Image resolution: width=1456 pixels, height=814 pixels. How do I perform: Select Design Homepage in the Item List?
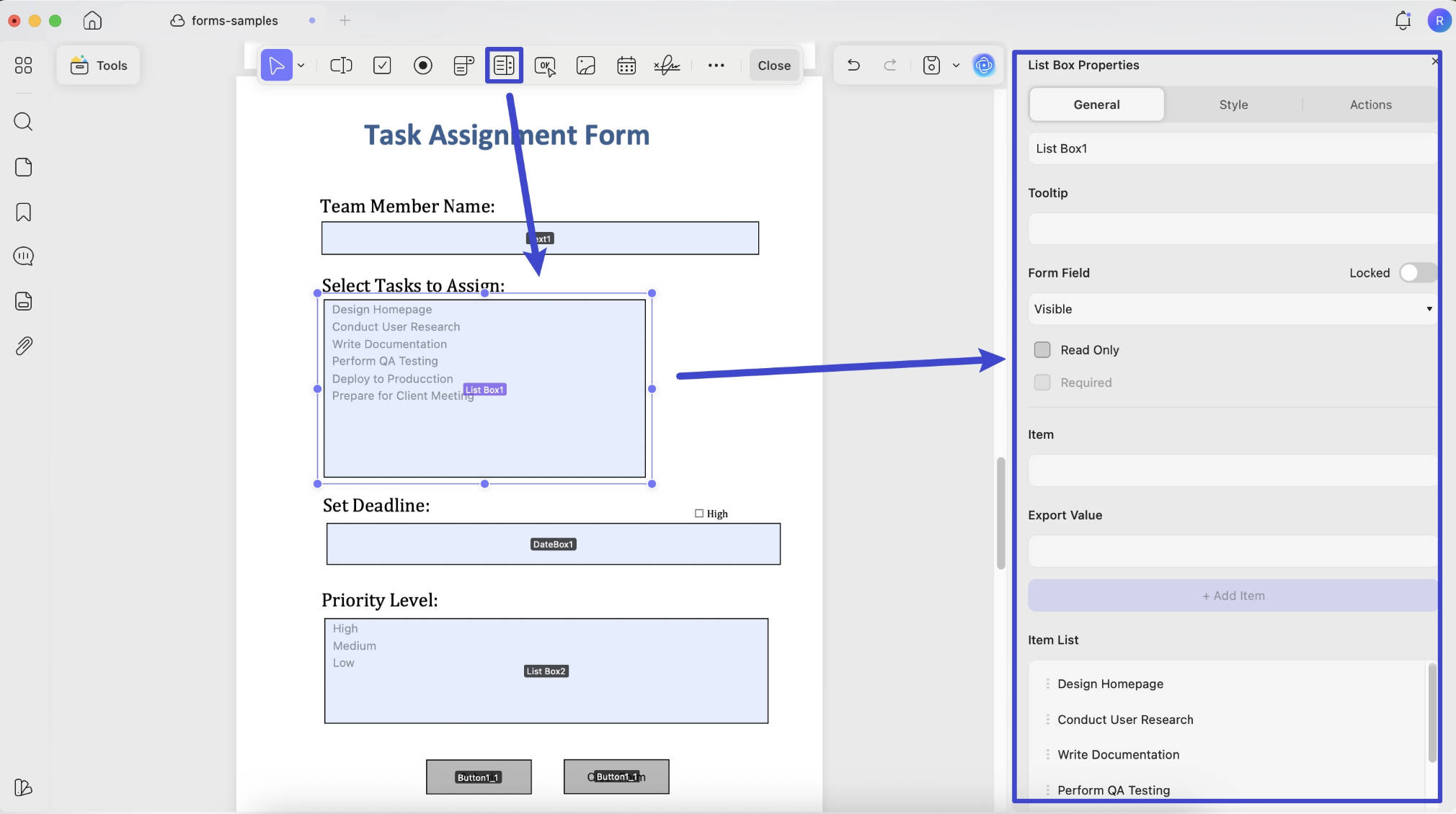tap(1110, 684)
